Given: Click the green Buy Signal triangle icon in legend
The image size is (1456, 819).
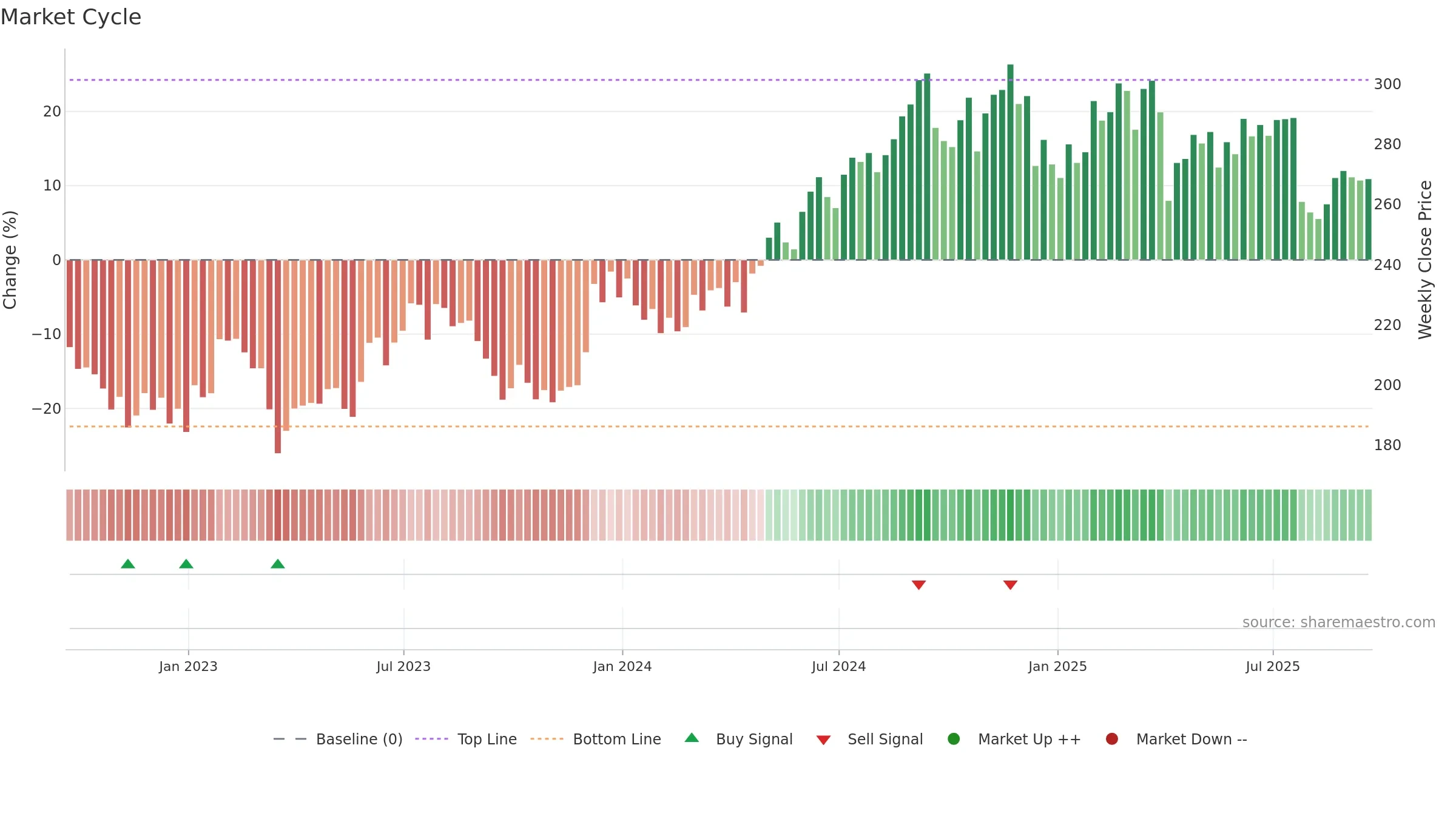Looking at the screenshot, I should [692, 738].
